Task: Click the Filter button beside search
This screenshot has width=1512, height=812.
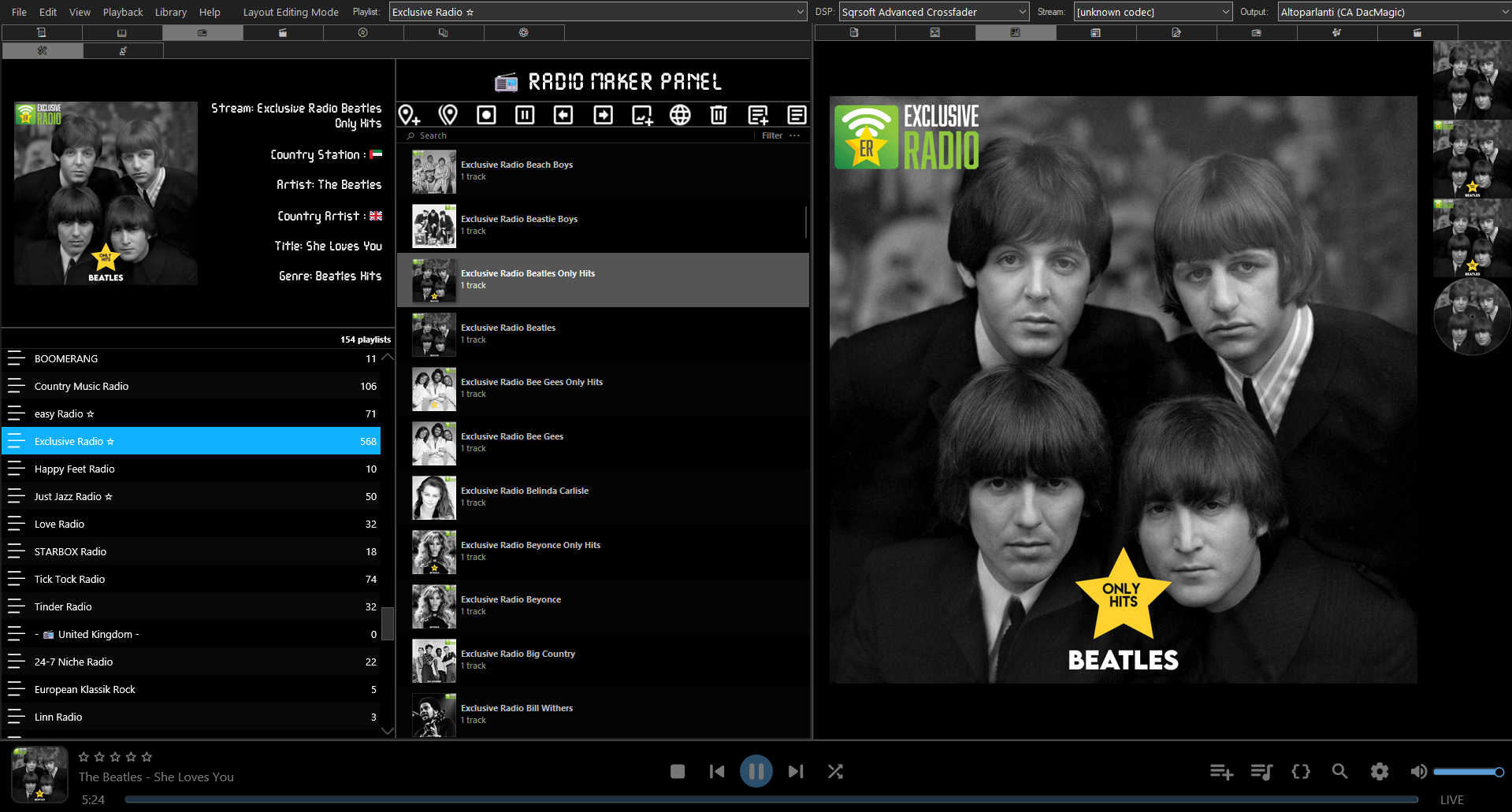Action: pos(772,135)
